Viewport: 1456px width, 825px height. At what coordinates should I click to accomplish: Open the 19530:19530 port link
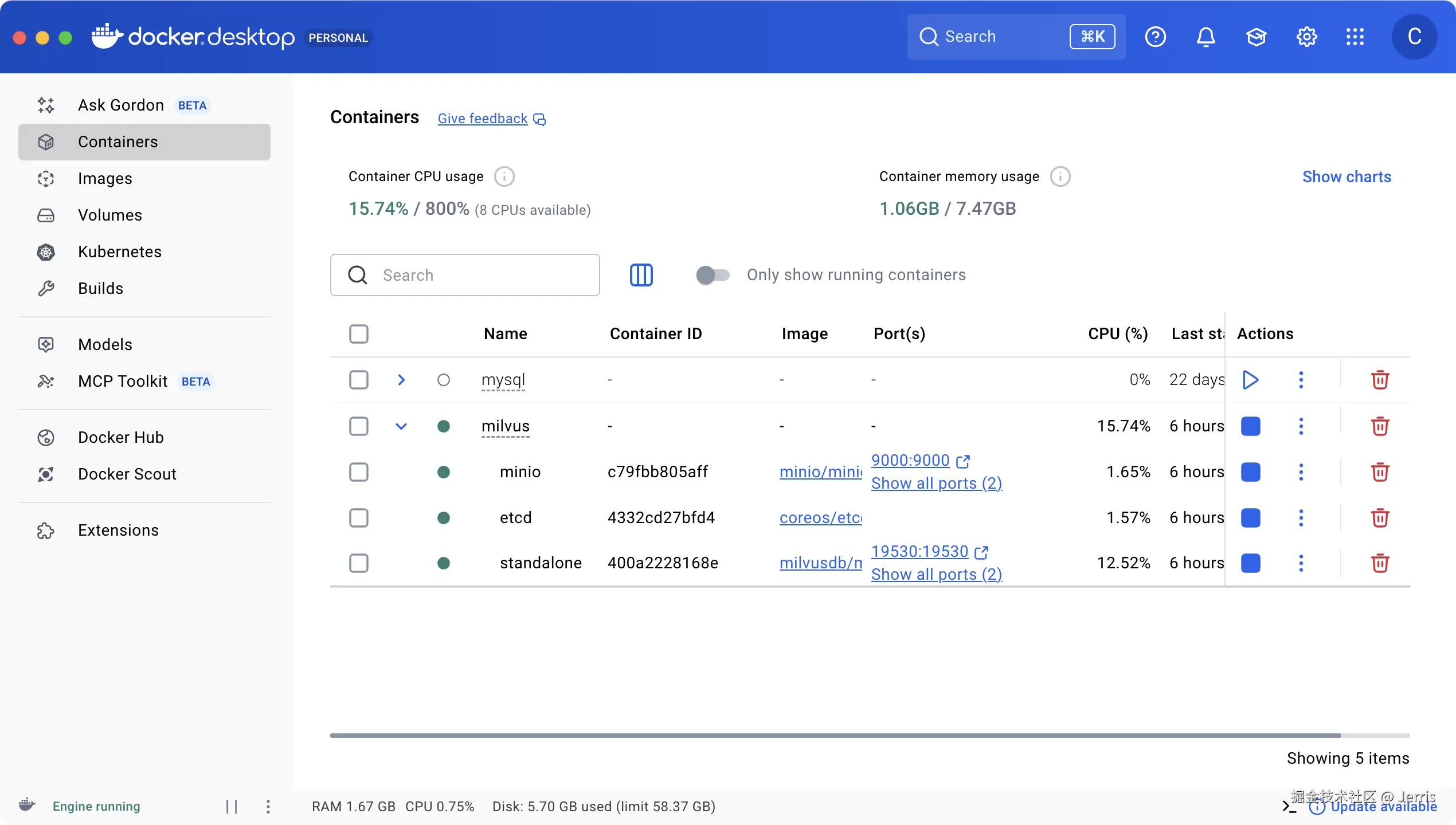pos(919,551)
